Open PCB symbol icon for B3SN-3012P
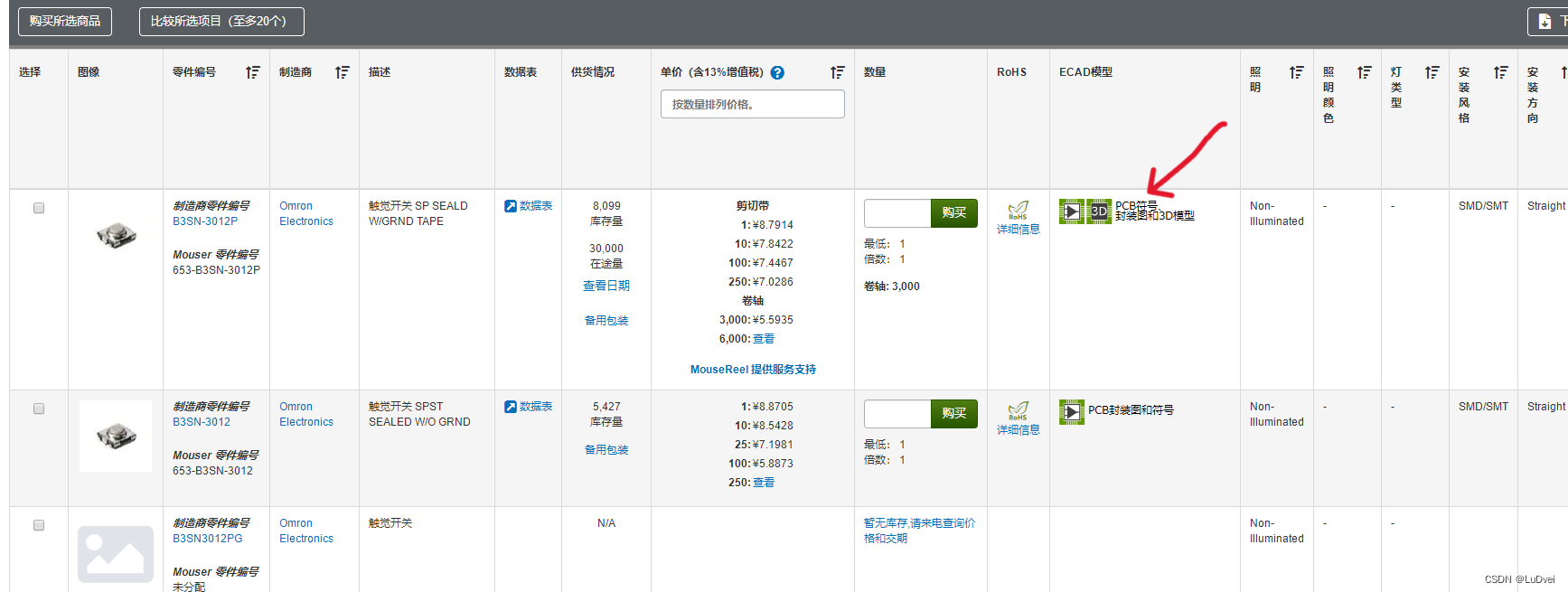1568x592 pixels. [1072, 211]
